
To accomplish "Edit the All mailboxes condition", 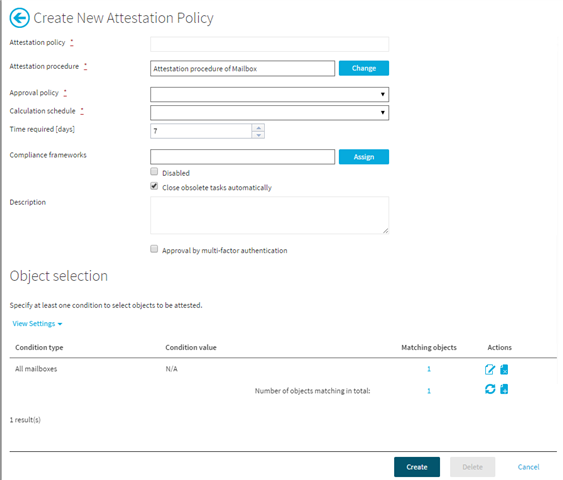I will 490,369.
